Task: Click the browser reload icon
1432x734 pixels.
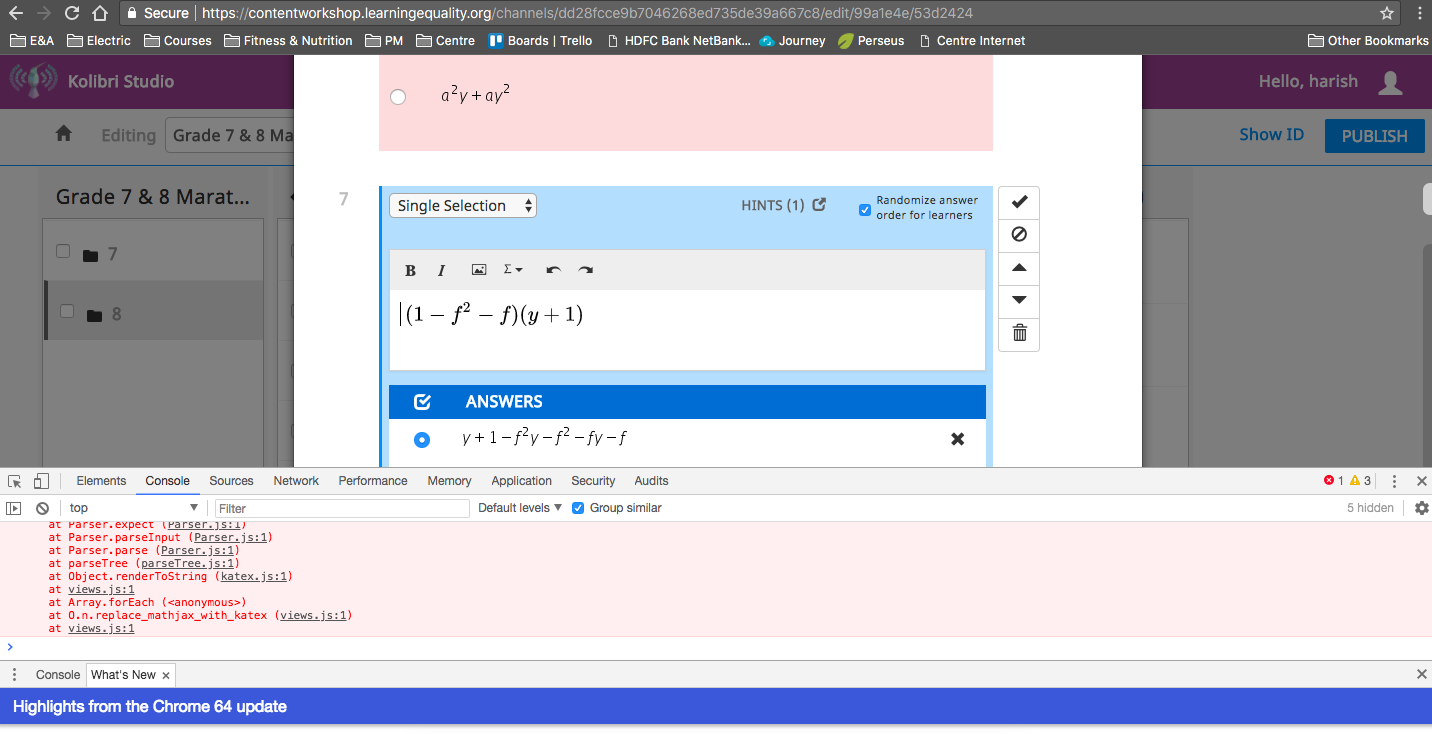Action: click(71, 13)
